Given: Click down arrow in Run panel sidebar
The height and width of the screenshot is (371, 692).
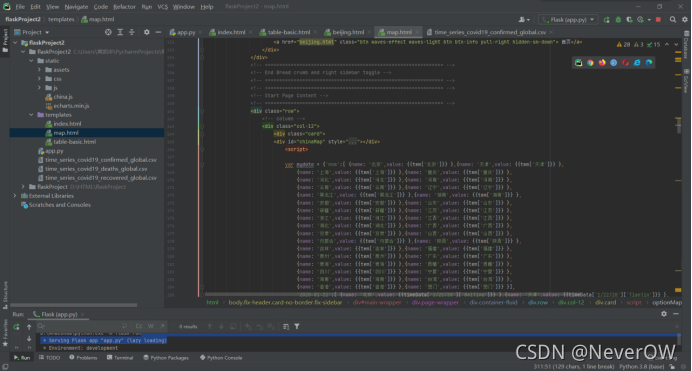Looking at the screenshot, I should pyautogui.click(x=29, y=339).
